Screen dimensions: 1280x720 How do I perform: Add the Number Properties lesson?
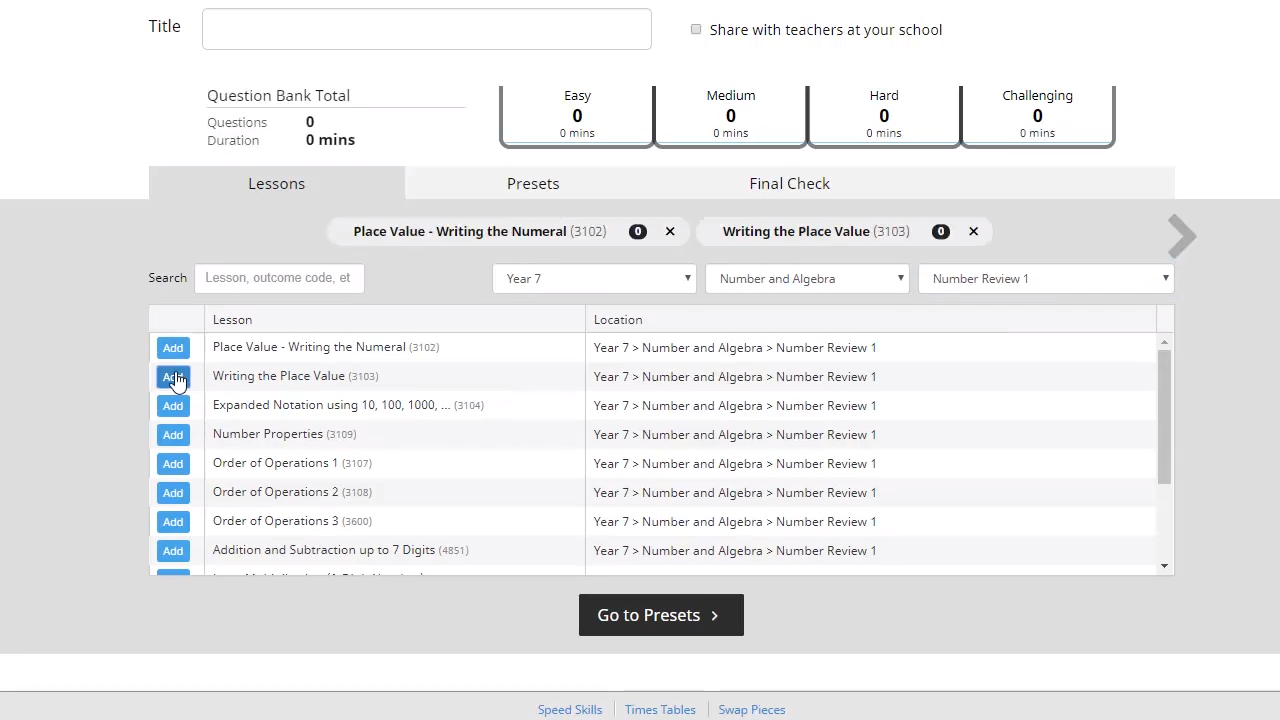click(x=173, y=435)
